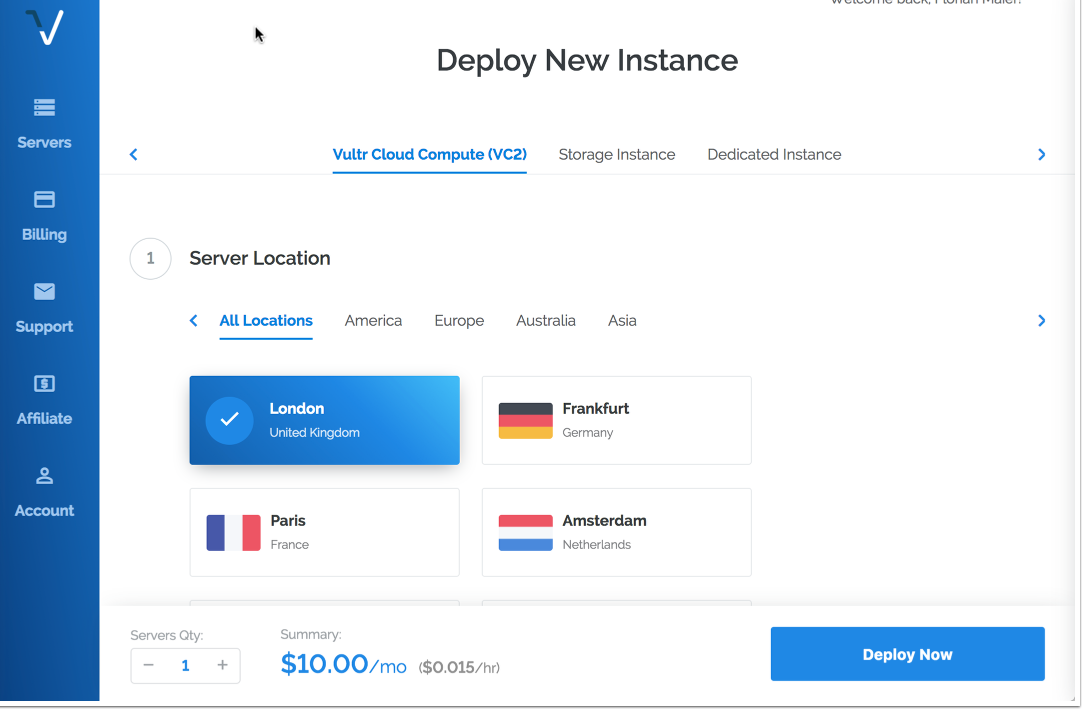Filter locations by Europe

(x=459, y=320)
